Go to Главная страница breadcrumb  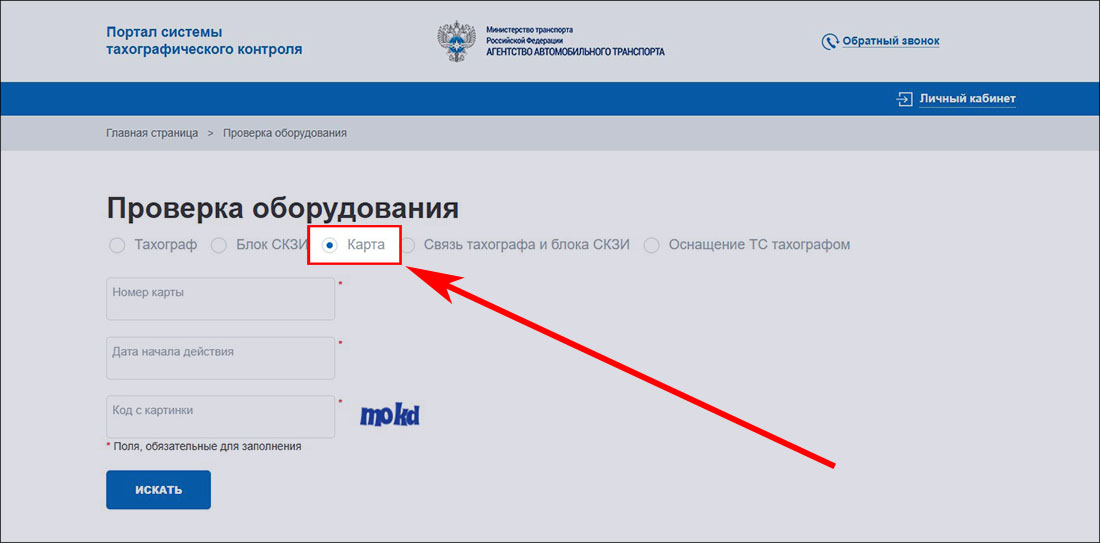[x=152, y=133]
